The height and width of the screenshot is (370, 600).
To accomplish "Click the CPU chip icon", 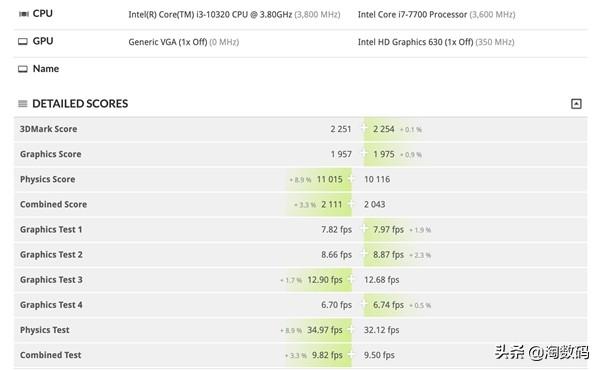I will pos(24,14).
